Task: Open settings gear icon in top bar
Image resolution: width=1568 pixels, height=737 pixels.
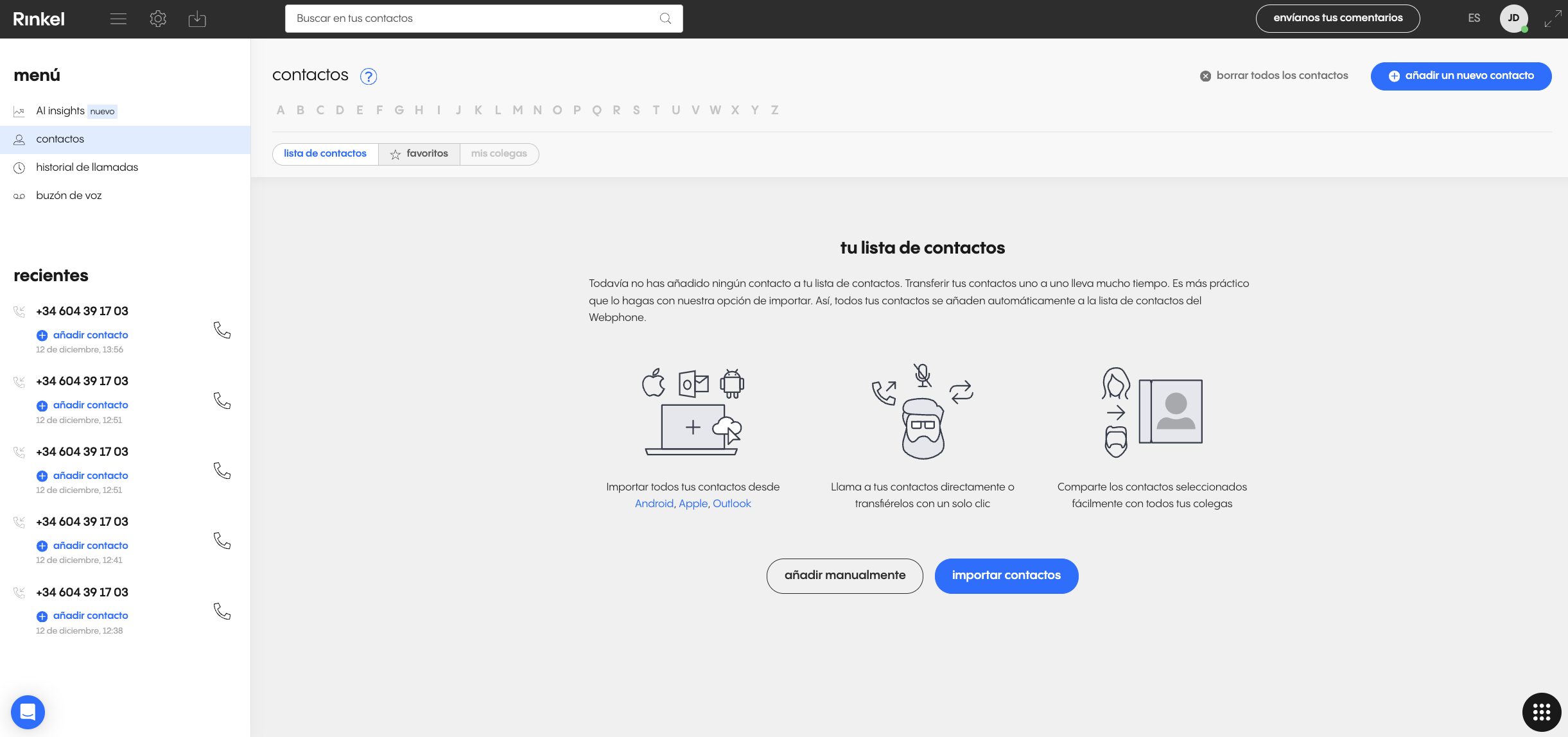Action: tap(158, 19)
